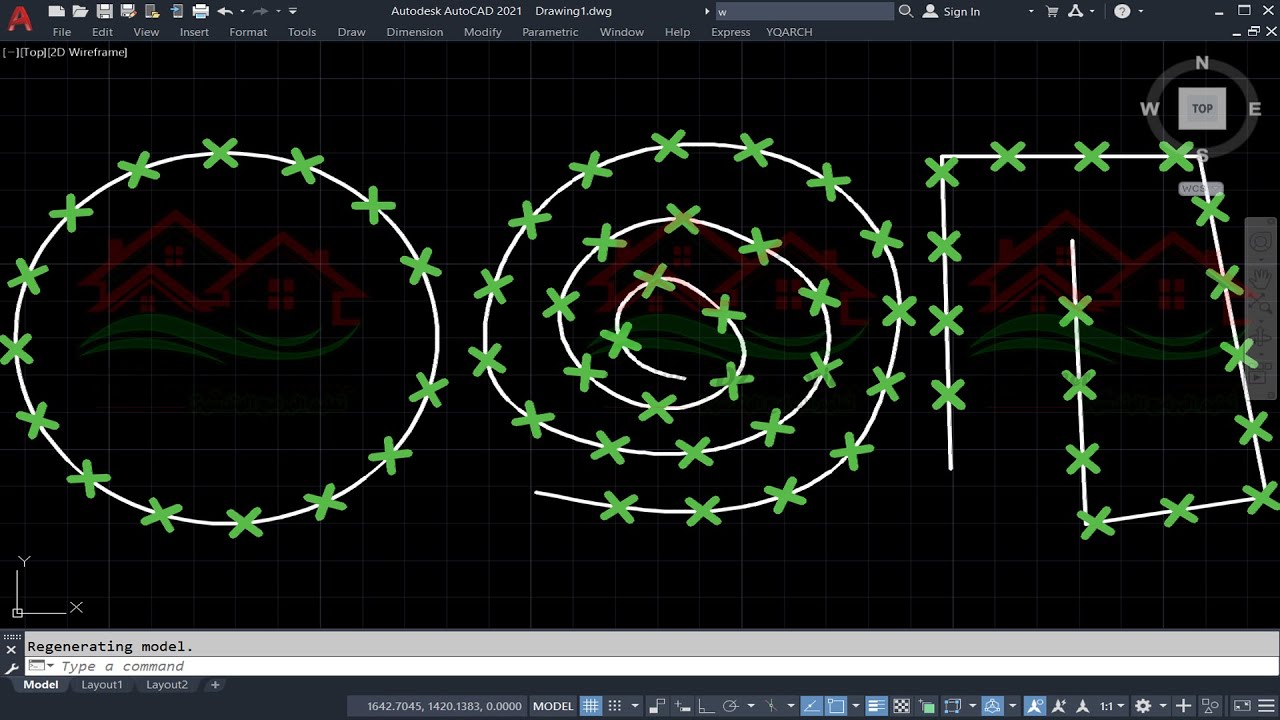Click the [2D Wireframe] visual style control
This screenshot has width=1280, height=720.
(x=88, y=52)
